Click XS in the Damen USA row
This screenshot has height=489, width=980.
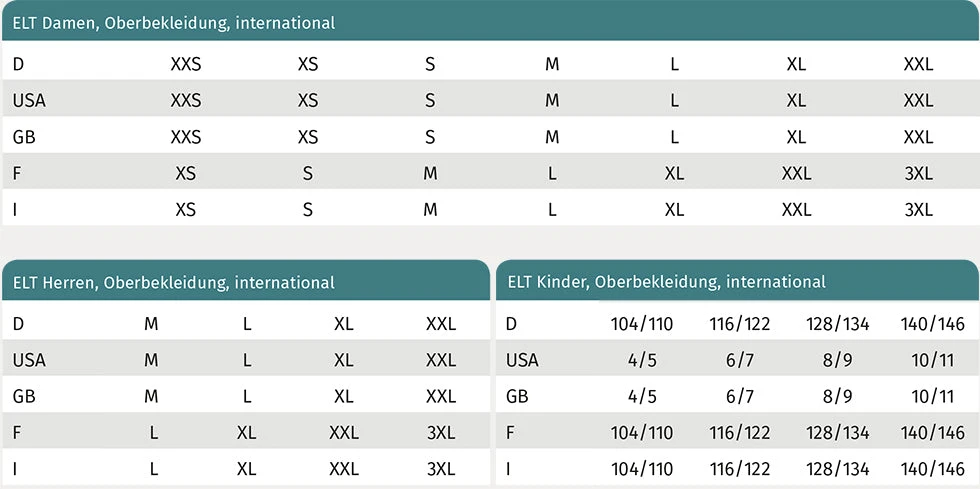(x=308, y=100)
